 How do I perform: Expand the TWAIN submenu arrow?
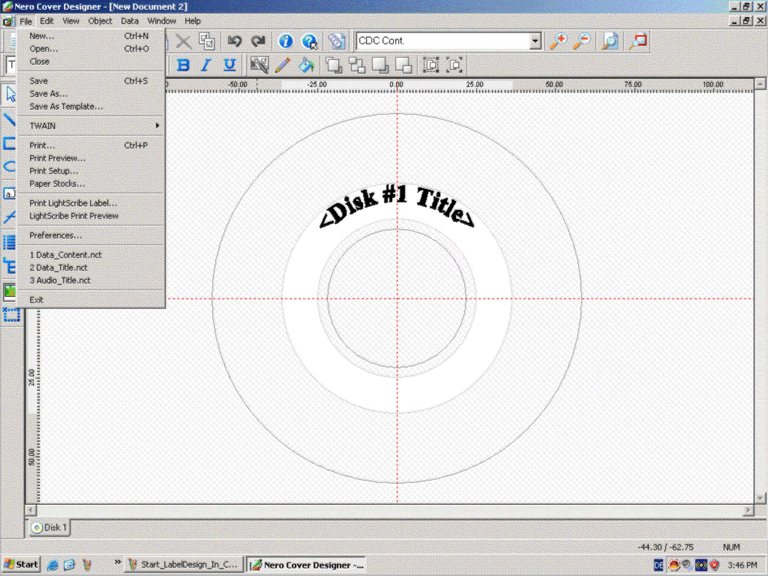tap(157, 126)
